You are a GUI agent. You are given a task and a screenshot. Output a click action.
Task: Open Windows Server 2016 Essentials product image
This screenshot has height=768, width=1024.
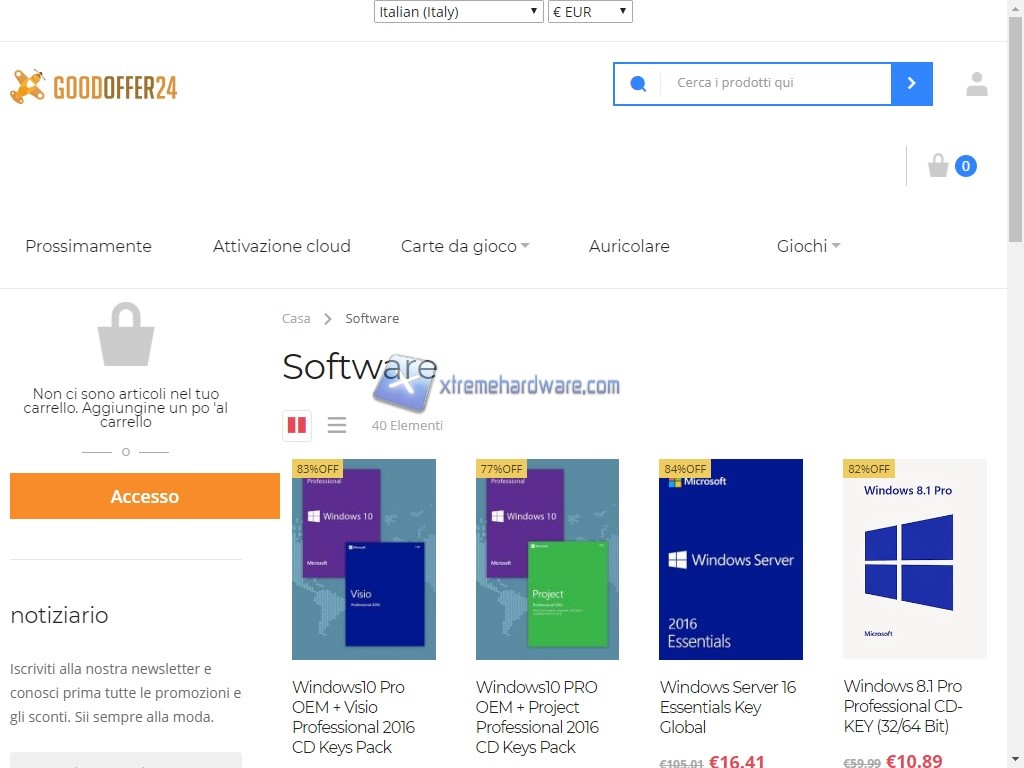[731, 559]
